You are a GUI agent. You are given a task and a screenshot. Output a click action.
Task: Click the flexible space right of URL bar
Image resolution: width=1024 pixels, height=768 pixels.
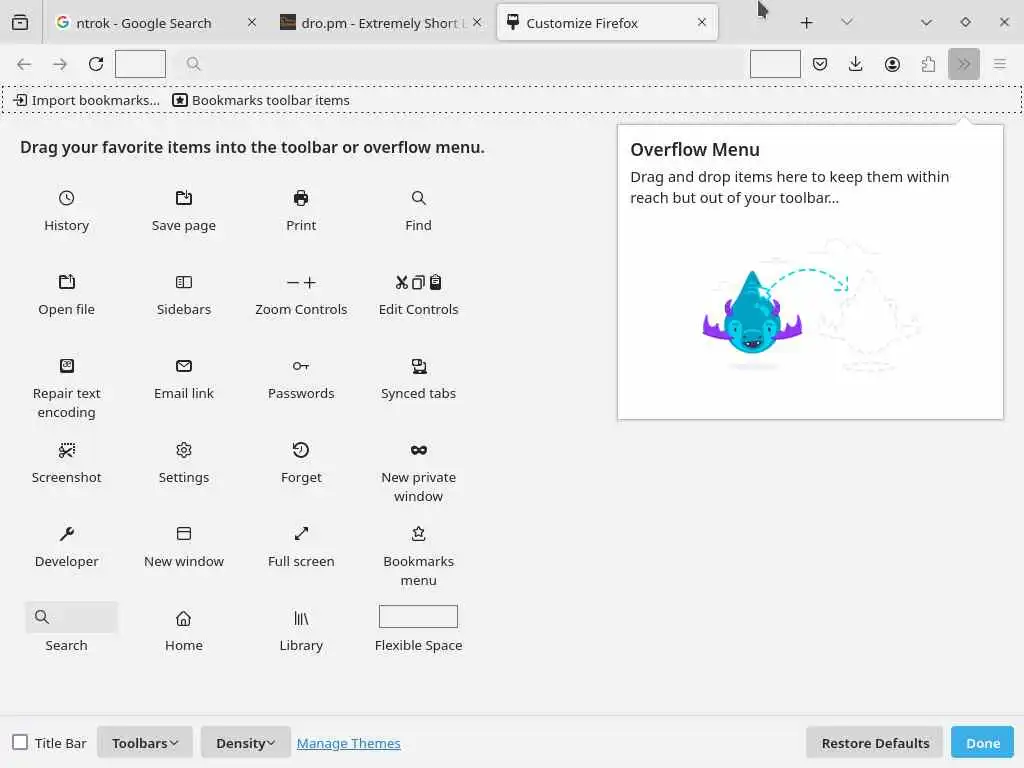(x=775, y=64)
